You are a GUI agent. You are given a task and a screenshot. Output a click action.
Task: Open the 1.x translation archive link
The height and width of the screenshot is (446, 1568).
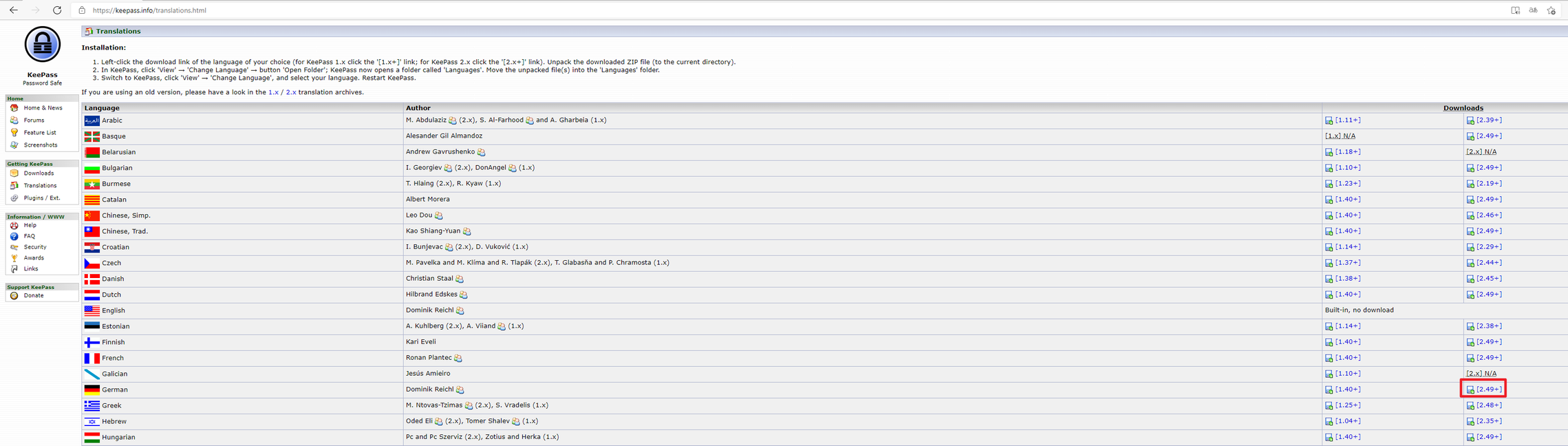[273, 92]
